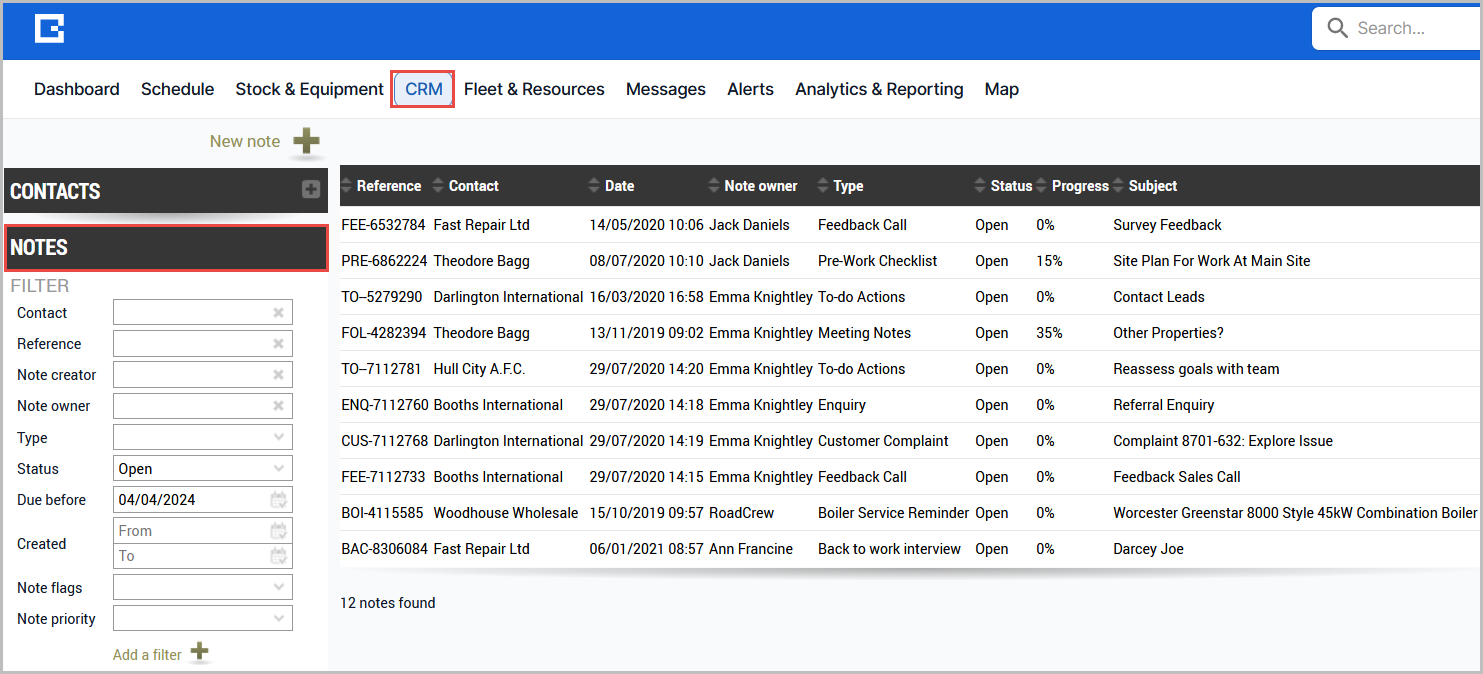Click the Add a filter plus icon
Image resolution: width=1483 pixels, height=674 pixels.
click(200, 653)
